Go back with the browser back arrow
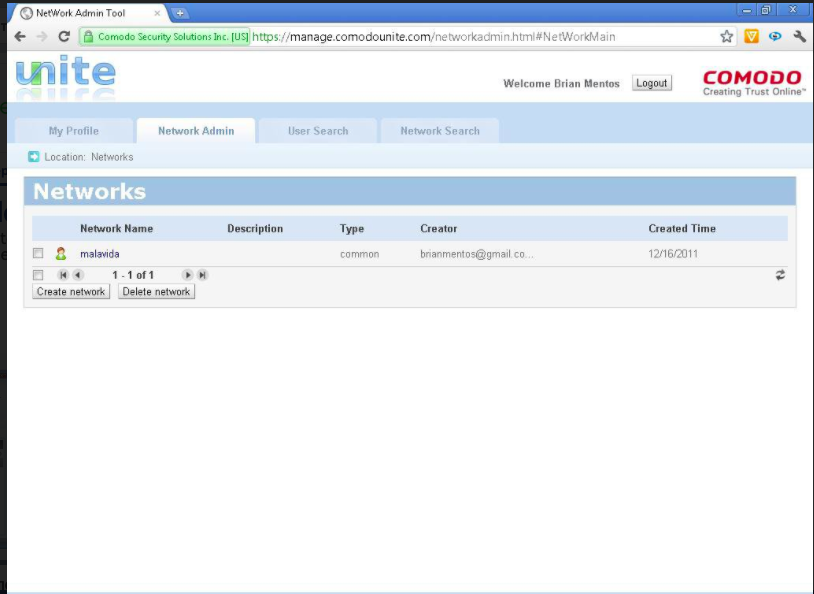814x594 pixels. tap(20, 36)
